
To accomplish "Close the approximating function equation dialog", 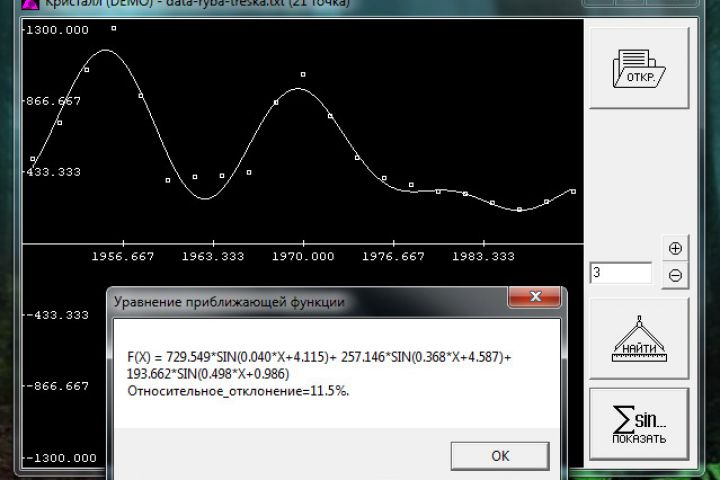I will (534, 297).
